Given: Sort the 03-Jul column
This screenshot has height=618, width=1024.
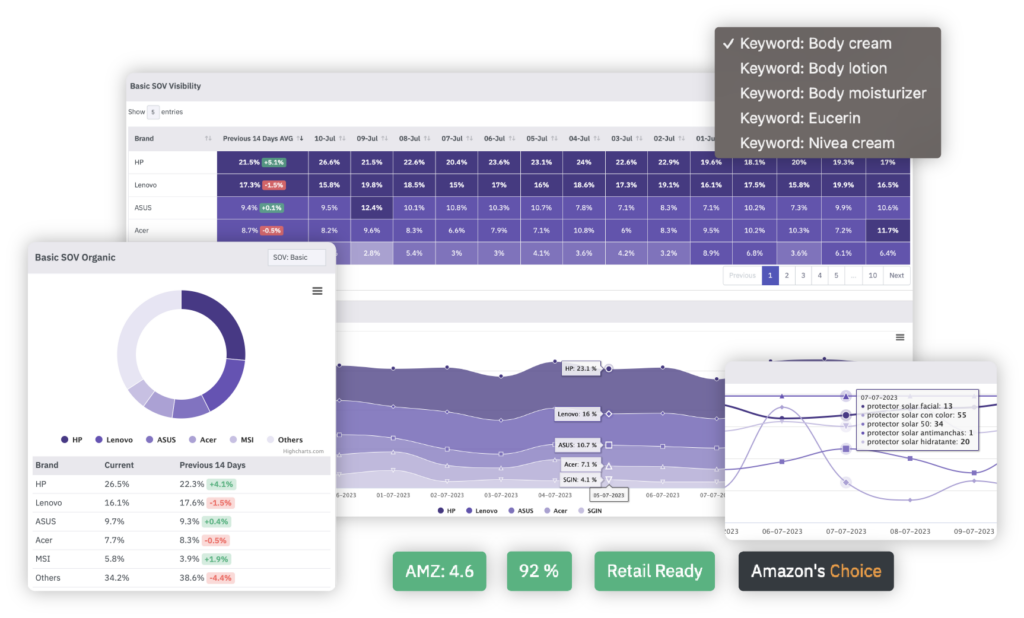Looking at the screenshot, I should tap(639, 138).
